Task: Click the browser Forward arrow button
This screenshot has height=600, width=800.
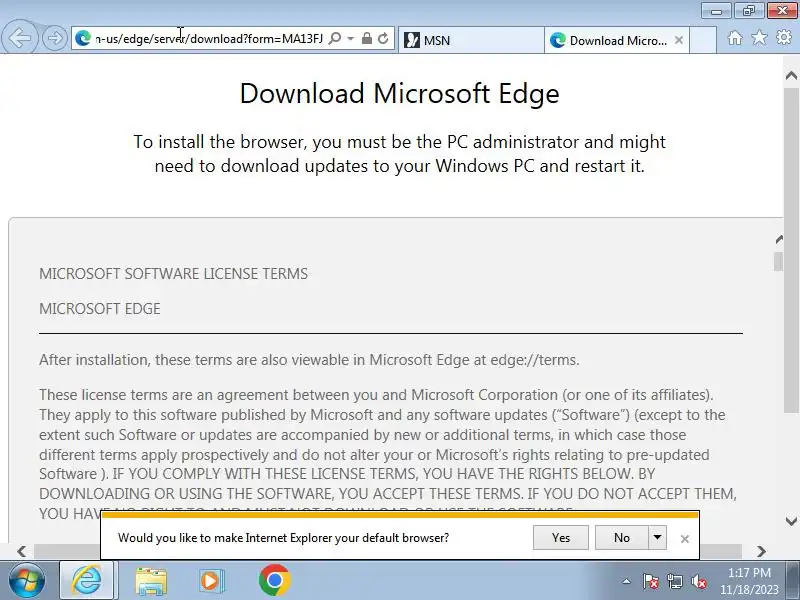Action: point(55,38)
